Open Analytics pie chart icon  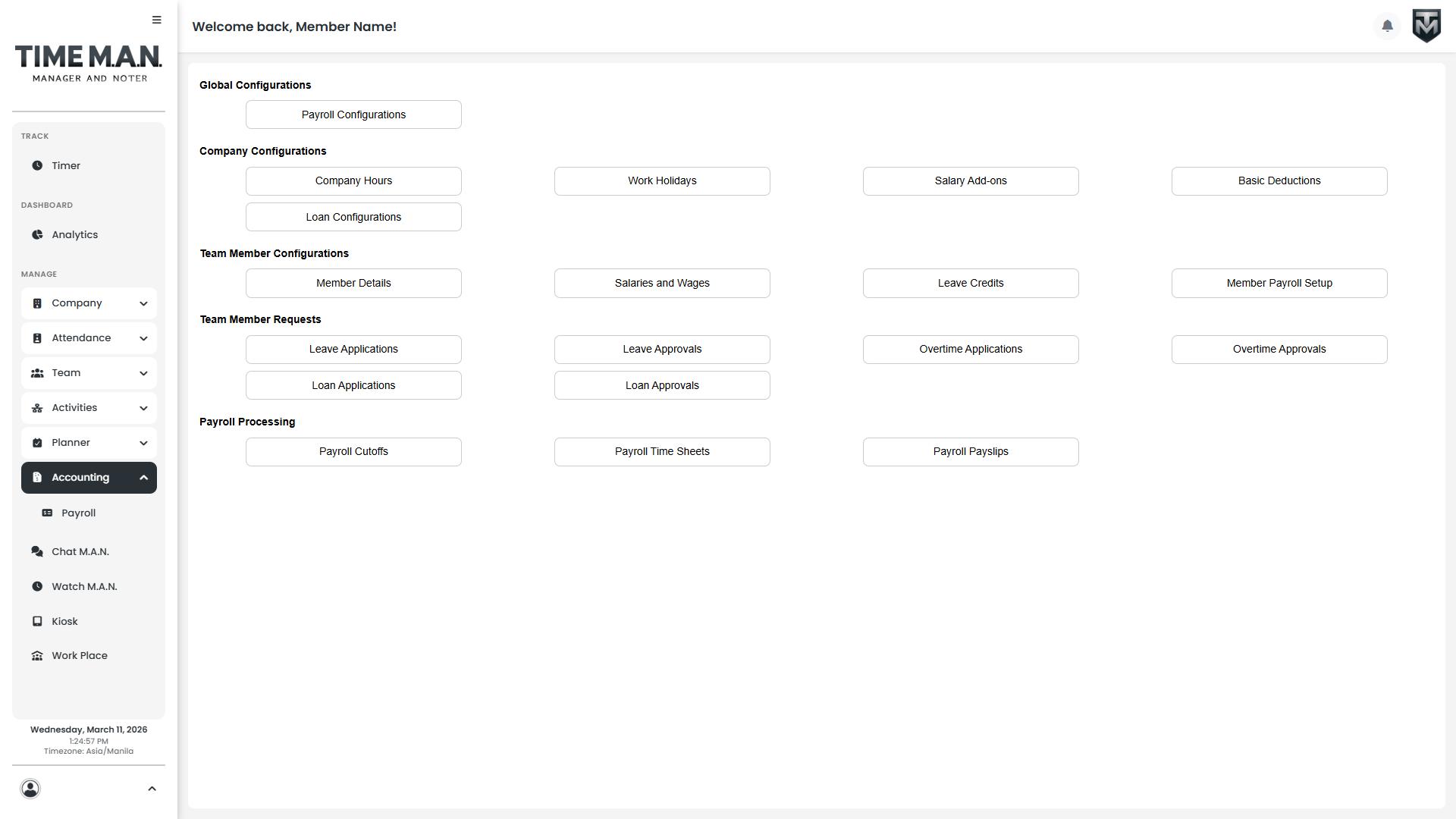(x=37, y=234)
